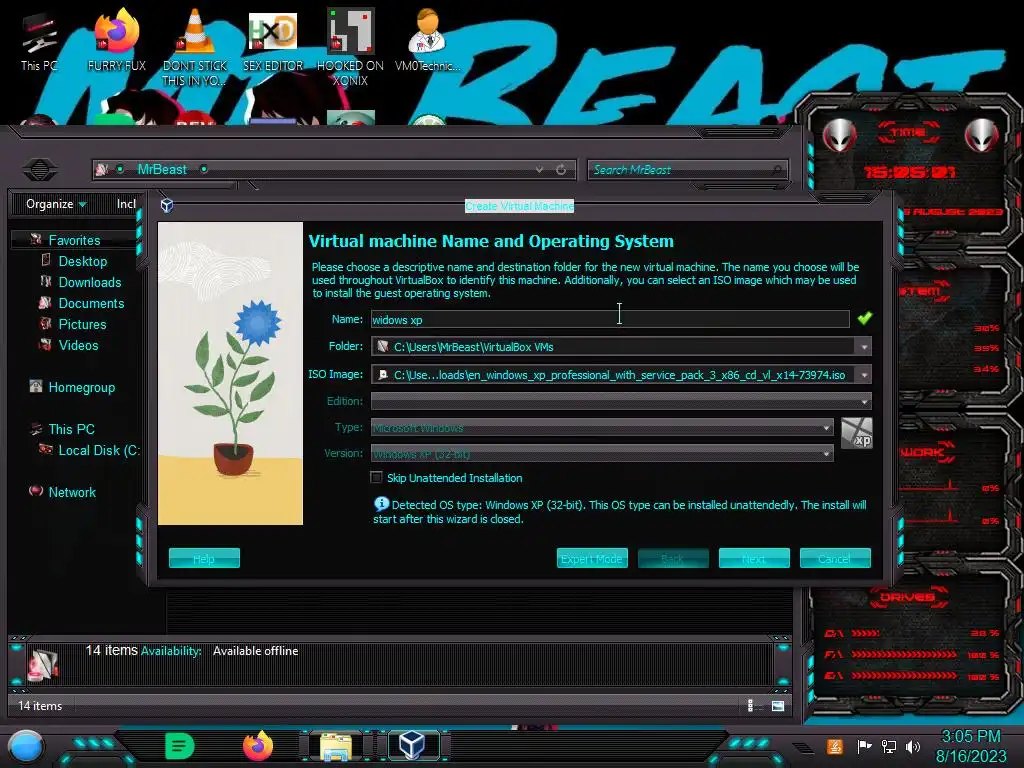Click the Windows XP OS type icon
The width and height of the screenshot is (1024, 768).
856,433
